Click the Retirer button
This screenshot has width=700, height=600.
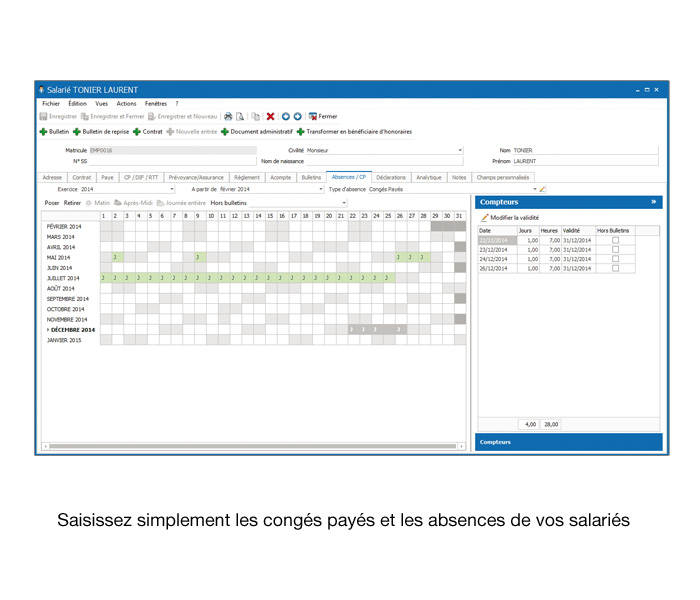pyautogui.click(x=72, y=203)
